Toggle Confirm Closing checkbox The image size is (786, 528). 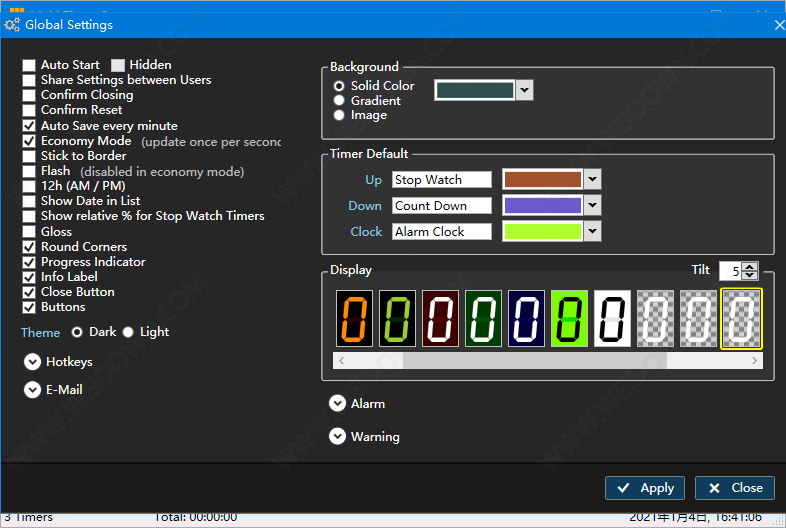pos(29,95)
